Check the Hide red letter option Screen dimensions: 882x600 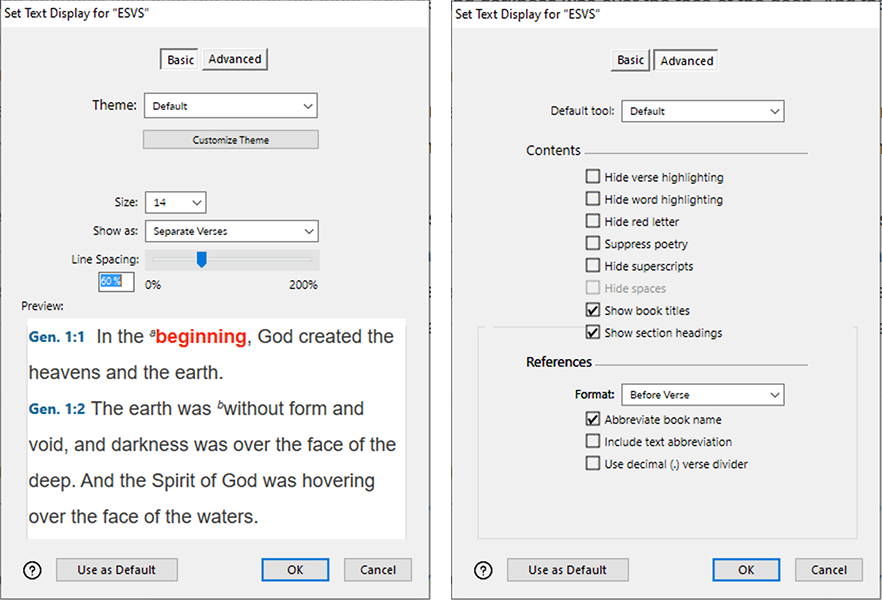(593, 221)
